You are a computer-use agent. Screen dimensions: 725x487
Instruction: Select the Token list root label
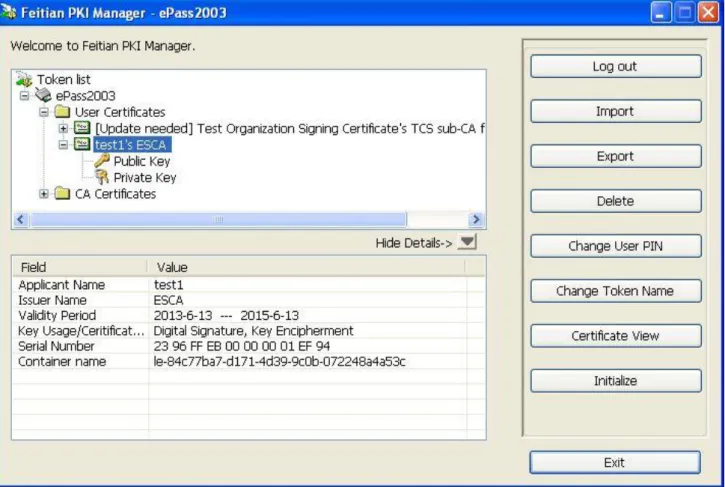coord(64,80)
